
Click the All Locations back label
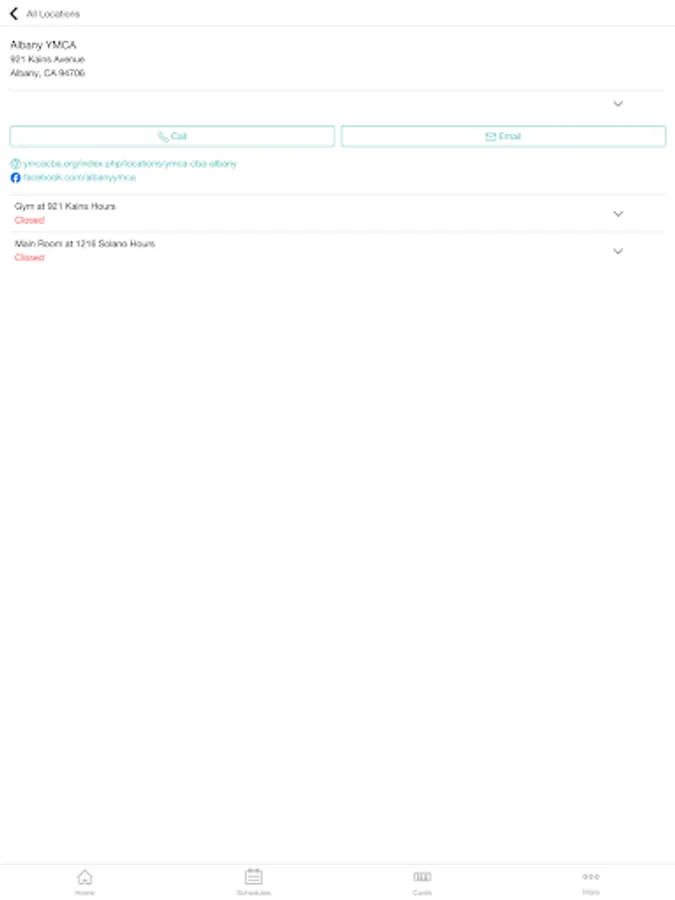click(x=53, y=14)
